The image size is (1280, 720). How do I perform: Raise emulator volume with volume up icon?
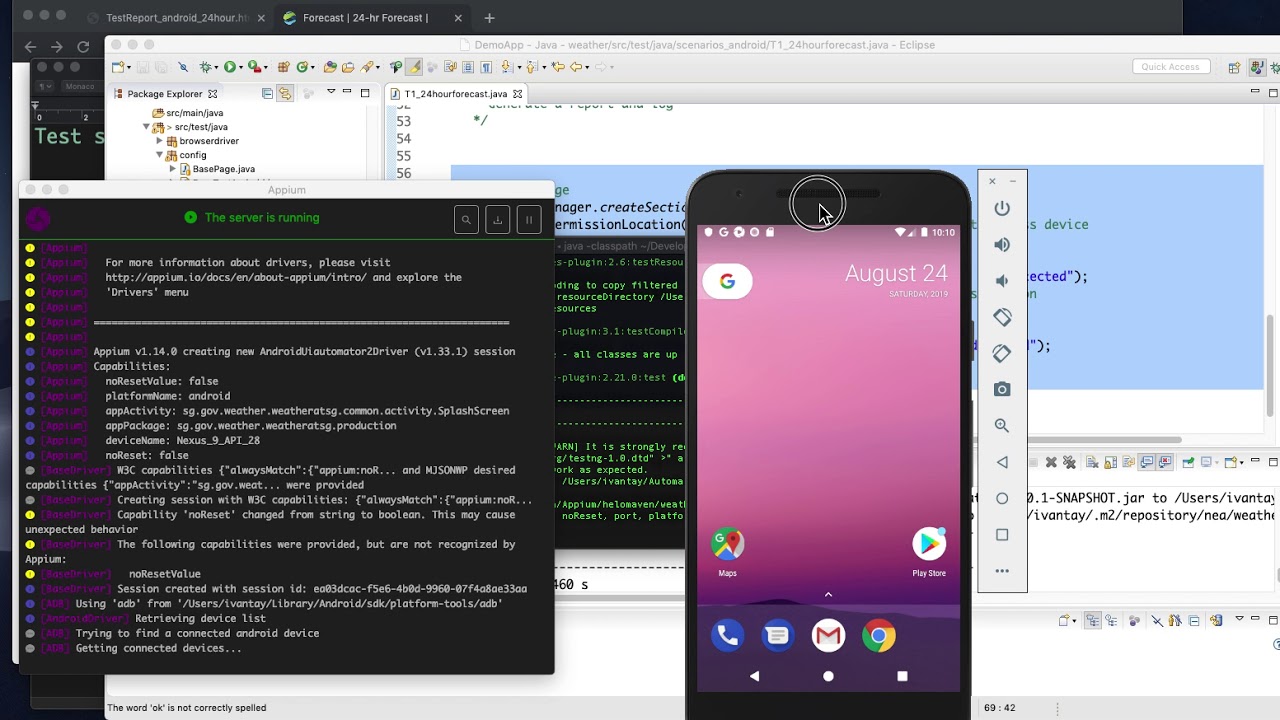click(x=1002, y=245)
